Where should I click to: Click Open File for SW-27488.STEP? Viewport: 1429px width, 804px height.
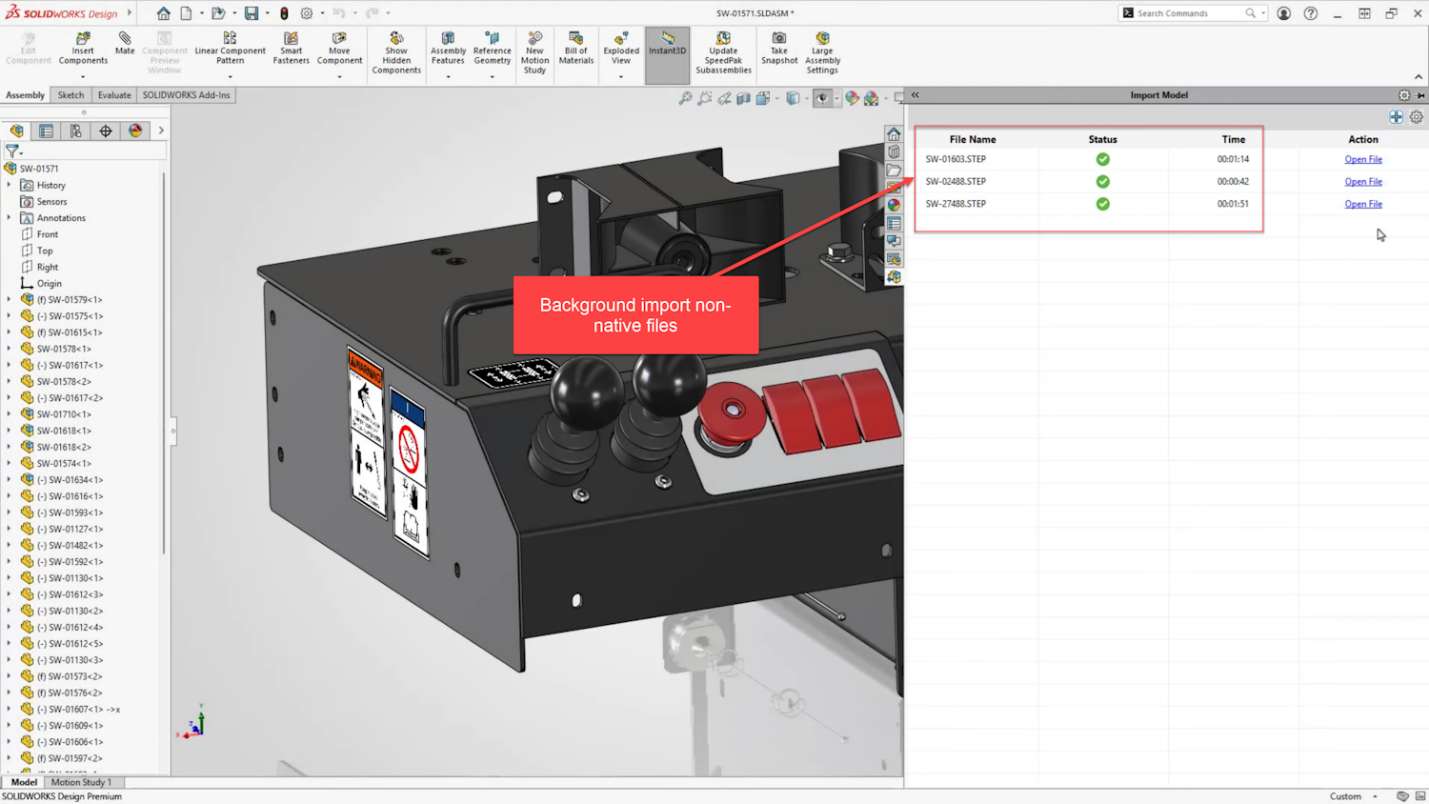(1363, 204)
